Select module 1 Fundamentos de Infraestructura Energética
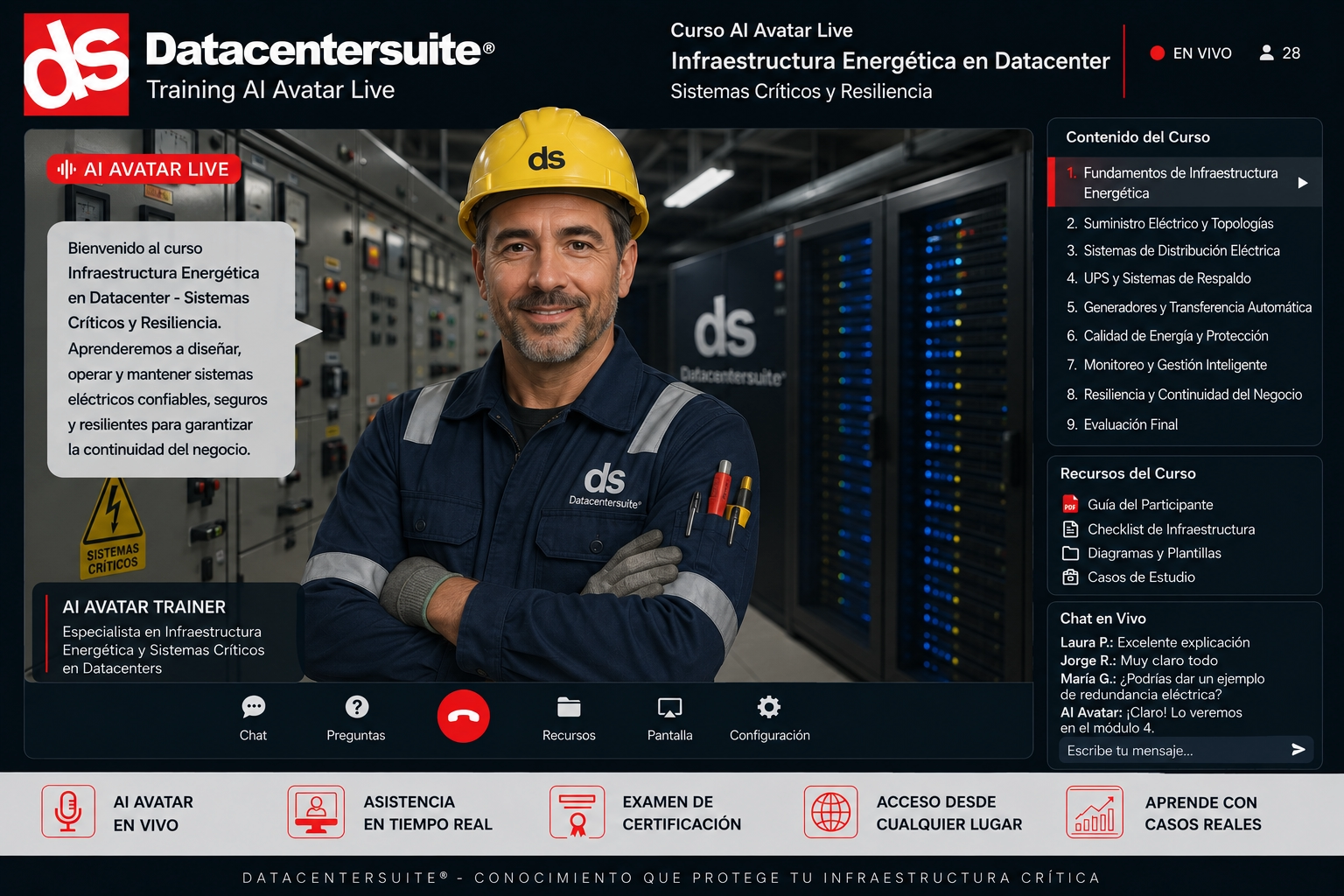 coord(1185,182)
